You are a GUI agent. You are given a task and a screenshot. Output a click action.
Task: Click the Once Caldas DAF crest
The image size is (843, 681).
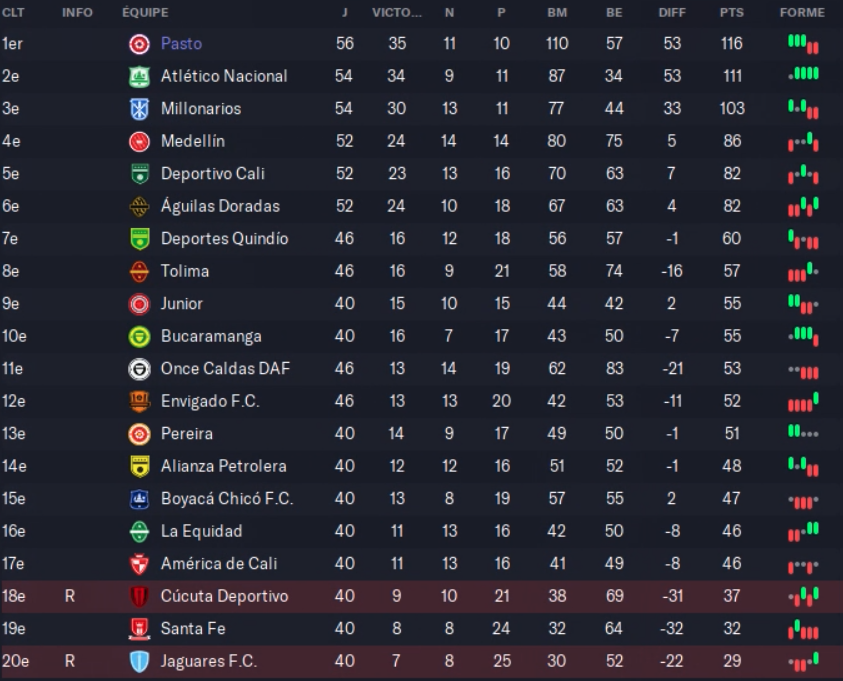tap(139, 369)
